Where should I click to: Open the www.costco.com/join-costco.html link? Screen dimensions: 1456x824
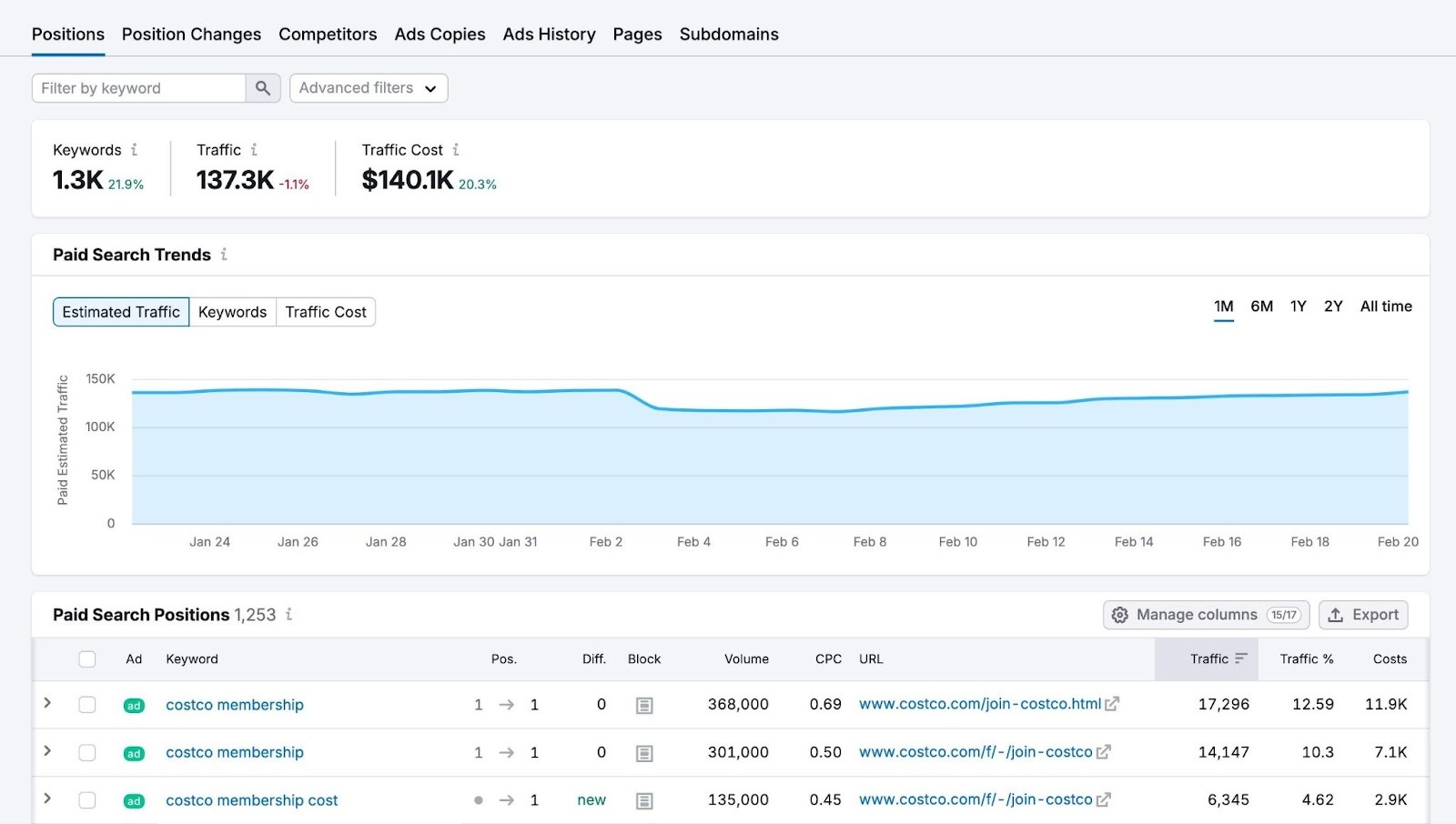tap(978, 703)
